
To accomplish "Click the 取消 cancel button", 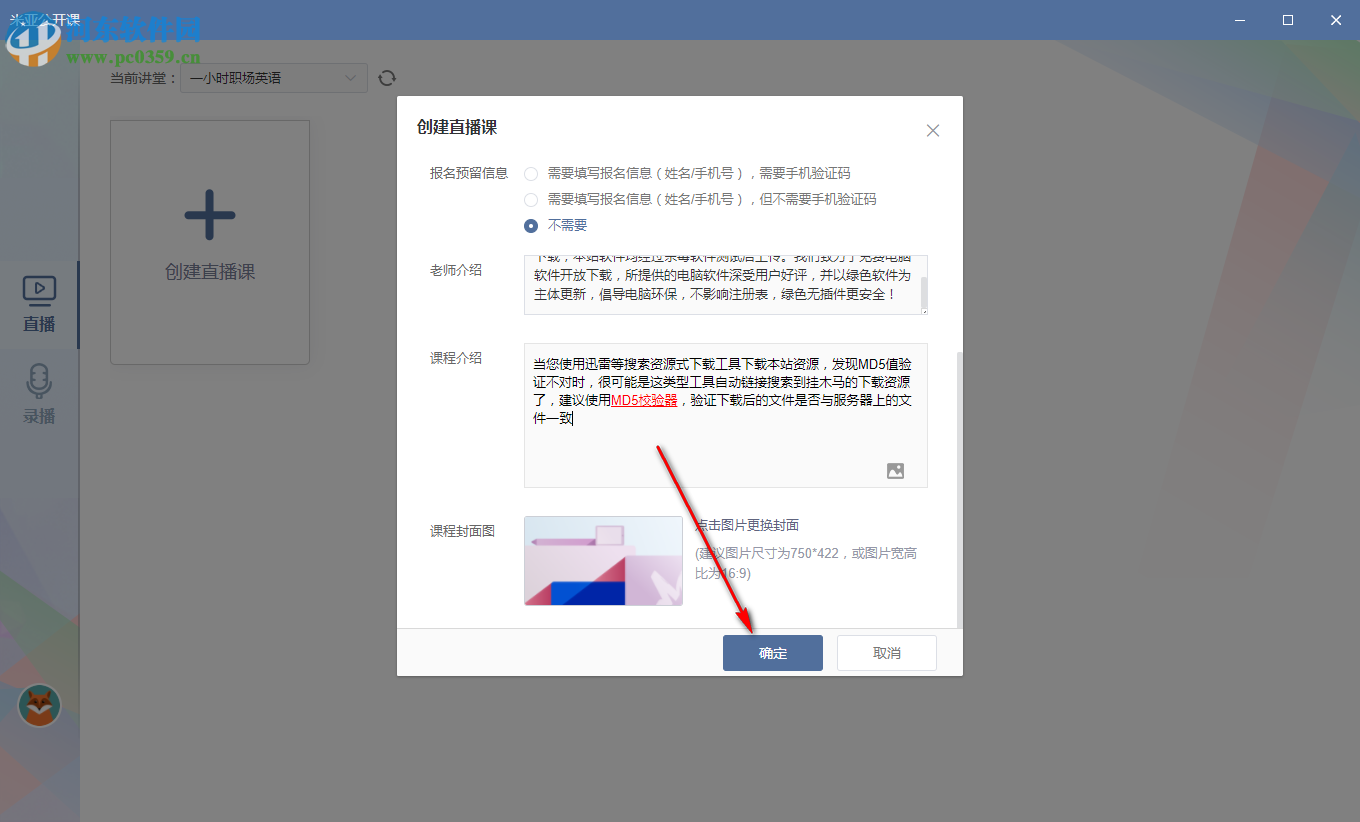I will click(886, 652).
